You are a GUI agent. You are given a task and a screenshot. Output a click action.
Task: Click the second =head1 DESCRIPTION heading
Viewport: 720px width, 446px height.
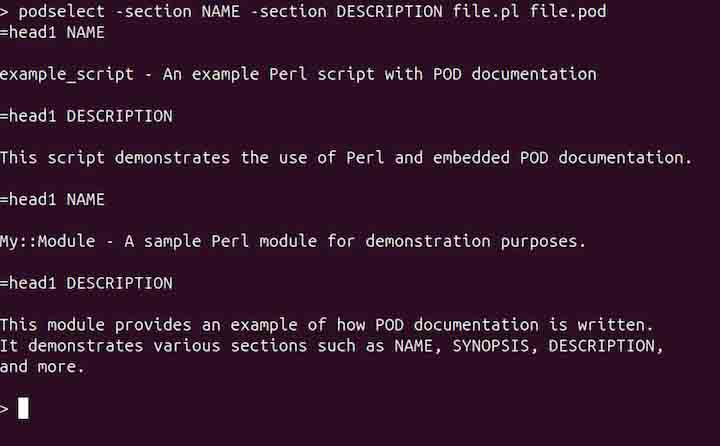pyautogui.click(x=86, y=283)
